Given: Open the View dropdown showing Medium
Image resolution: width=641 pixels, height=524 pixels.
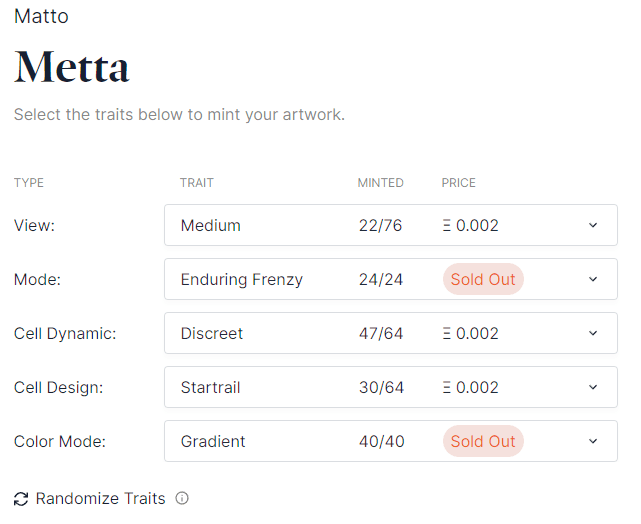Looking at the screenshot, I should point(390,225).
